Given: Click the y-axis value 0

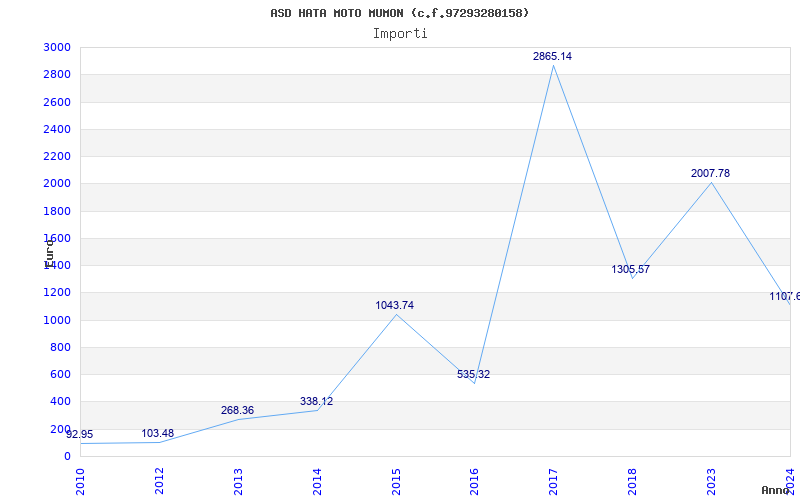Looking at the screenshot, I should coord(67,457).
